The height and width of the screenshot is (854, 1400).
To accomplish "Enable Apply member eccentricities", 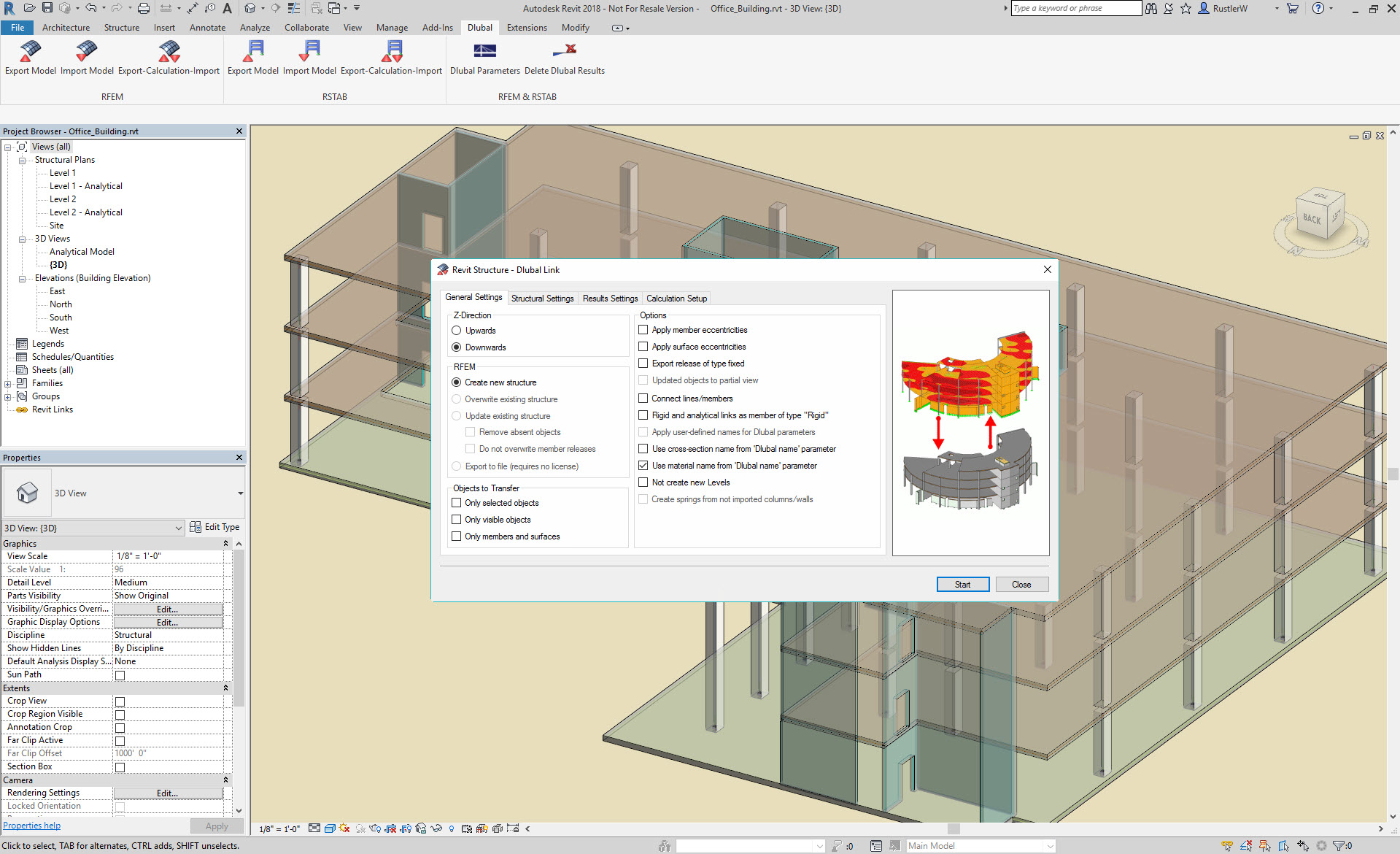I will pos(643,329).
